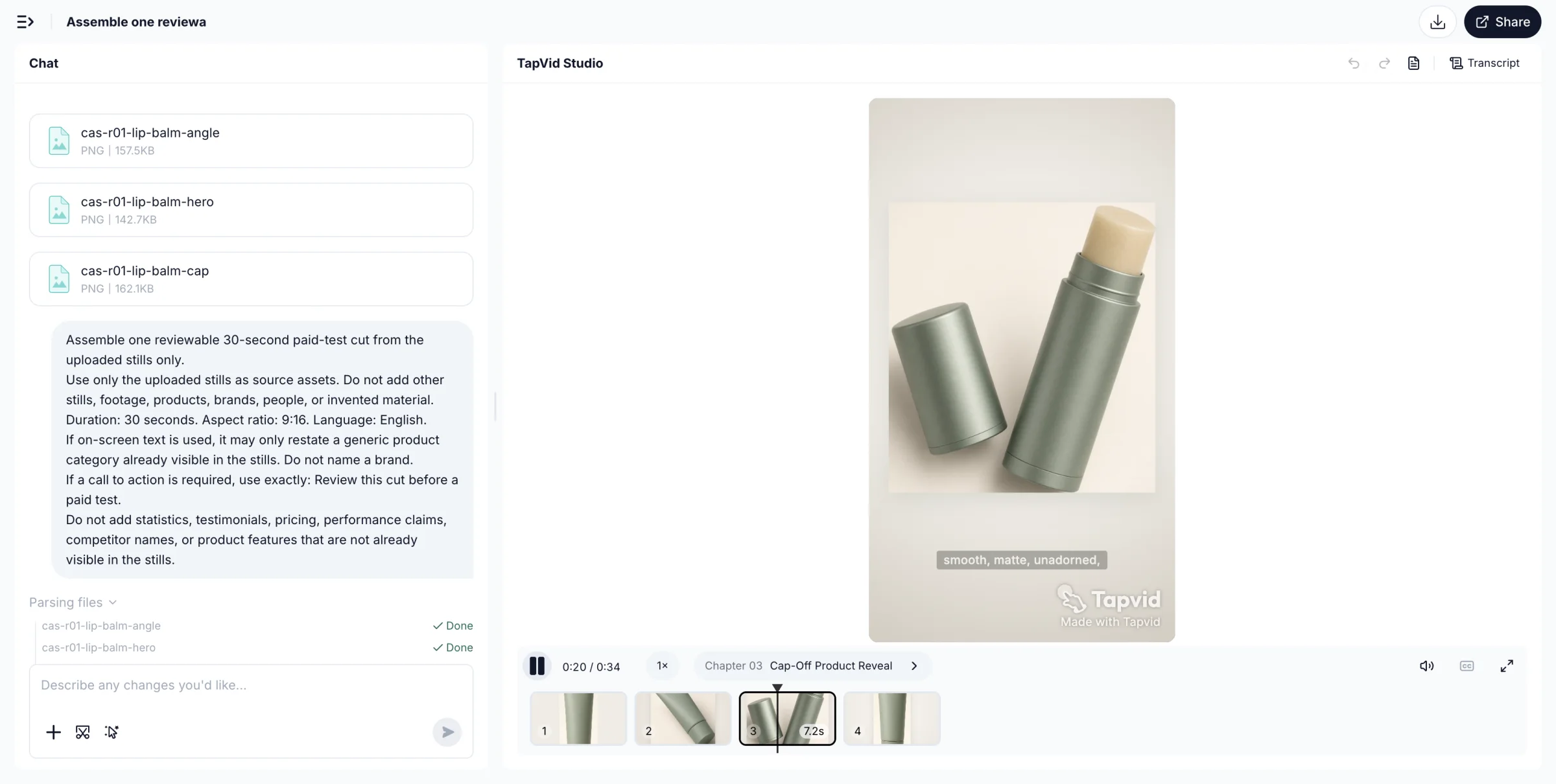Click the cas-r01-lip-balm-hero image file icon
Image resolution: width=1556 pixels, height=784 pixels.
click(59, 210)
